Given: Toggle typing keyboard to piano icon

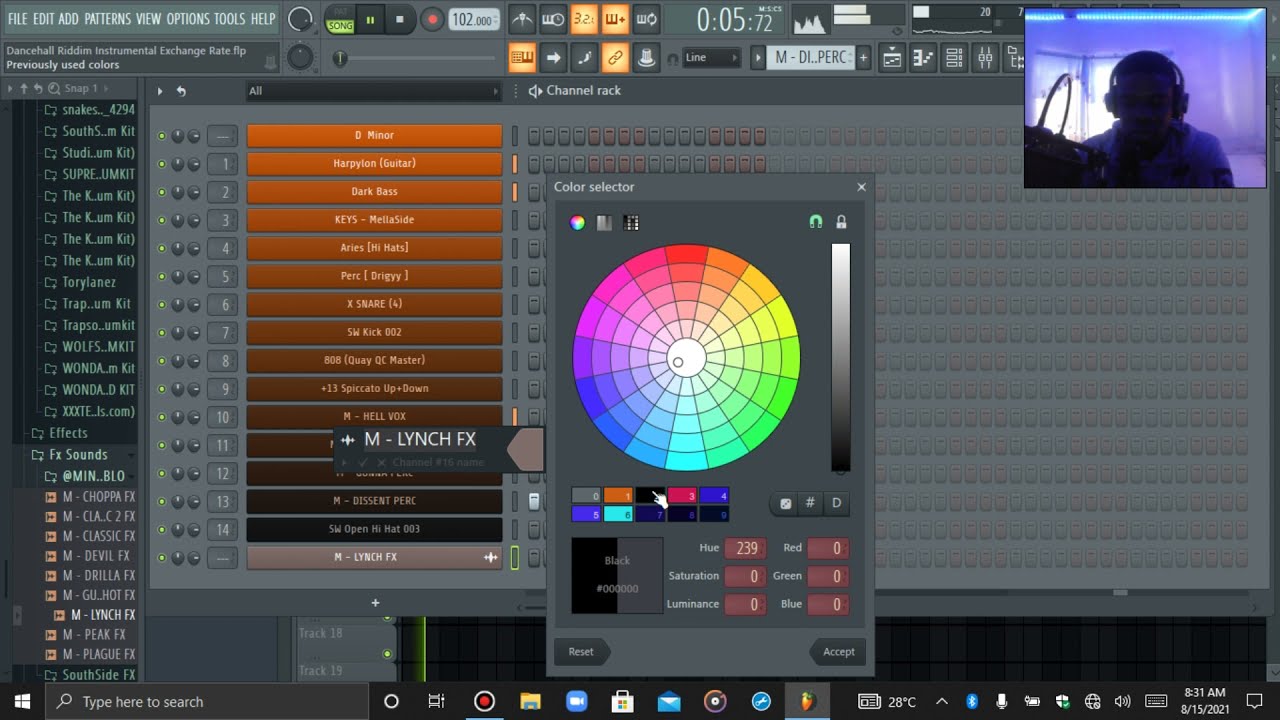Looking at the screenshot, I should tap(522, 58).
